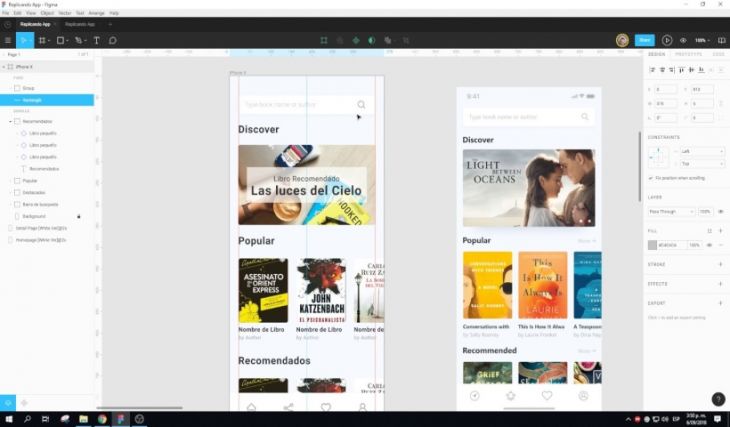Open the File menu
The width and height of the screenshot is (730, 427).
click(6, 13)
